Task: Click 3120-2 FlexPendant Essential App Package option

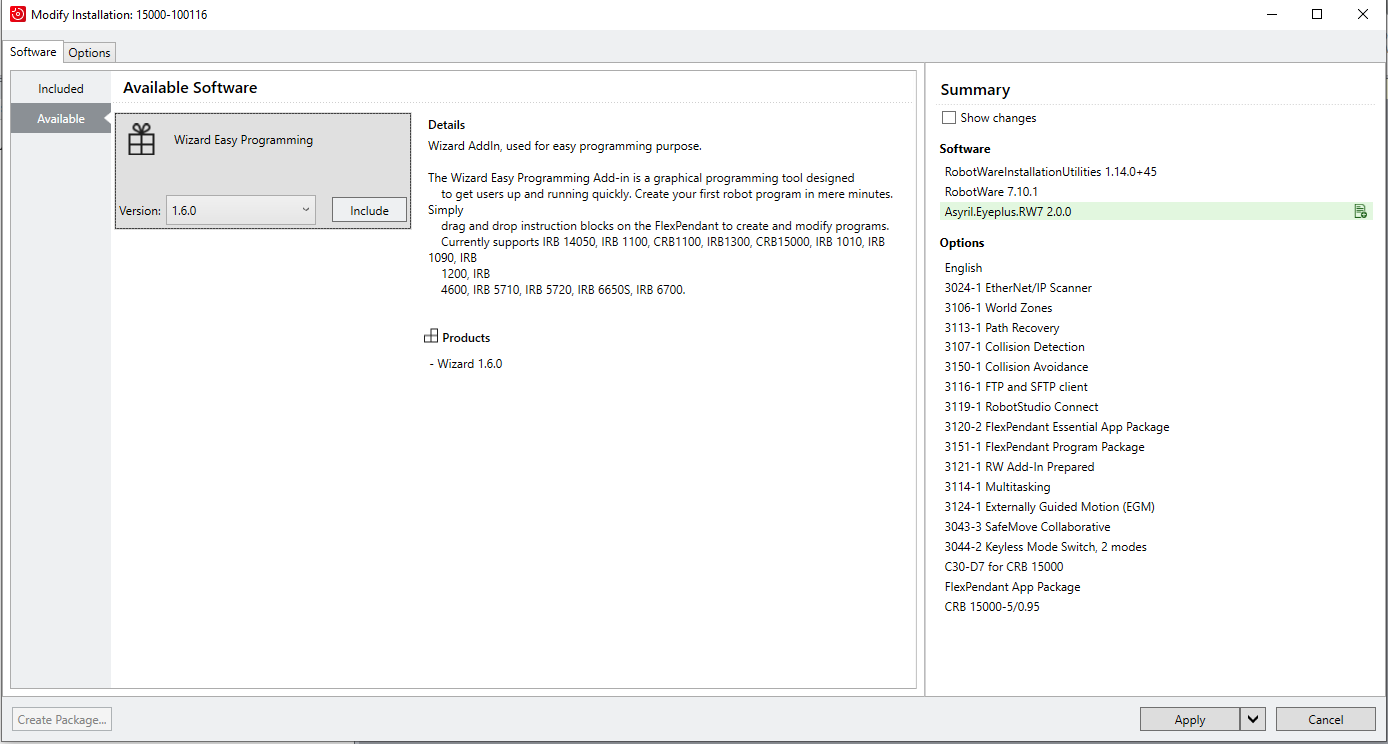Action: [x=1057, y=427]
